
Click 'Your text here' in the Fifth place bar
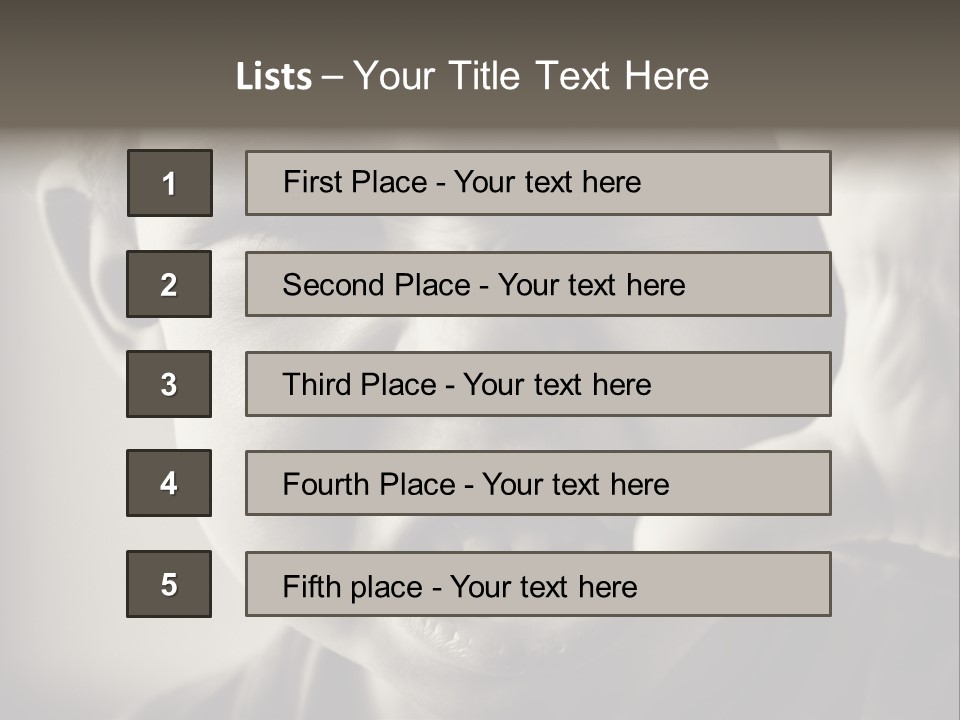544,586
